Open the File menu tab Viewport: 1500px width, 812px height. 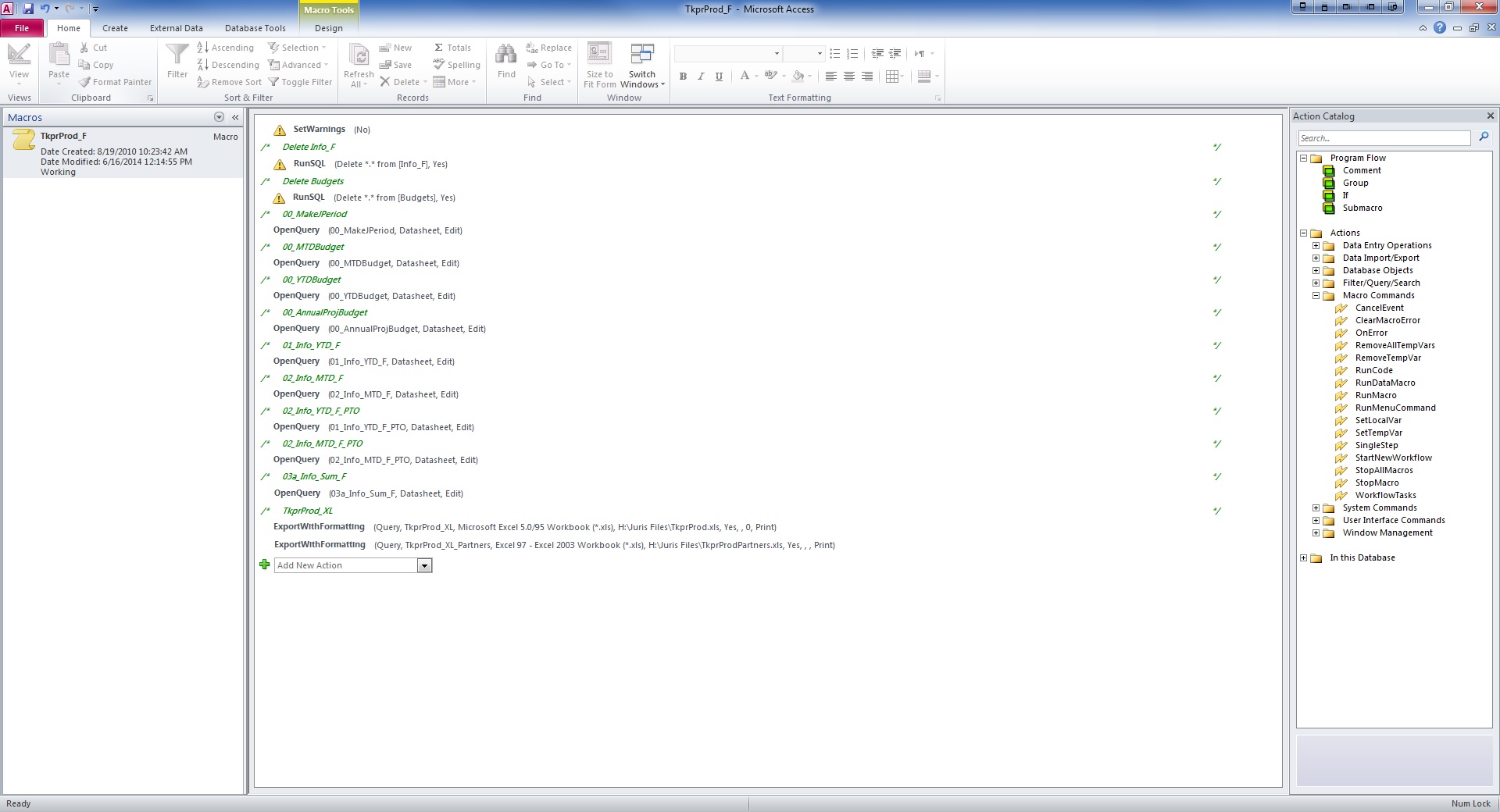click(22, 28)
